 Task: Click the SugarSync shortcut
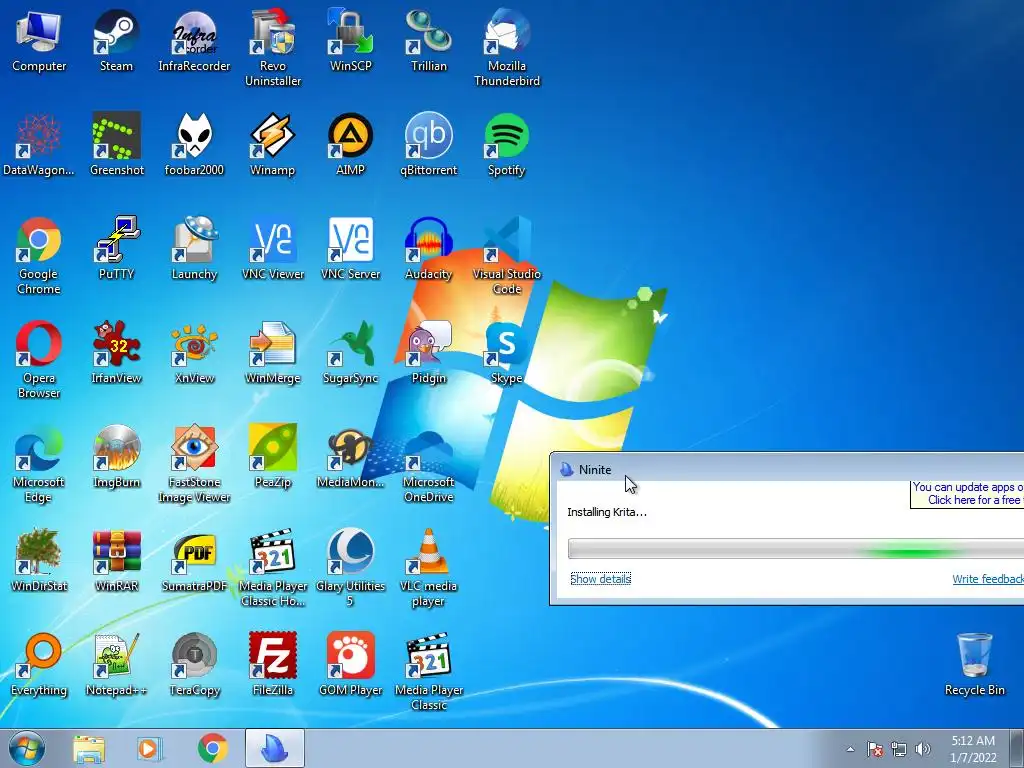(x=351, y=352)
